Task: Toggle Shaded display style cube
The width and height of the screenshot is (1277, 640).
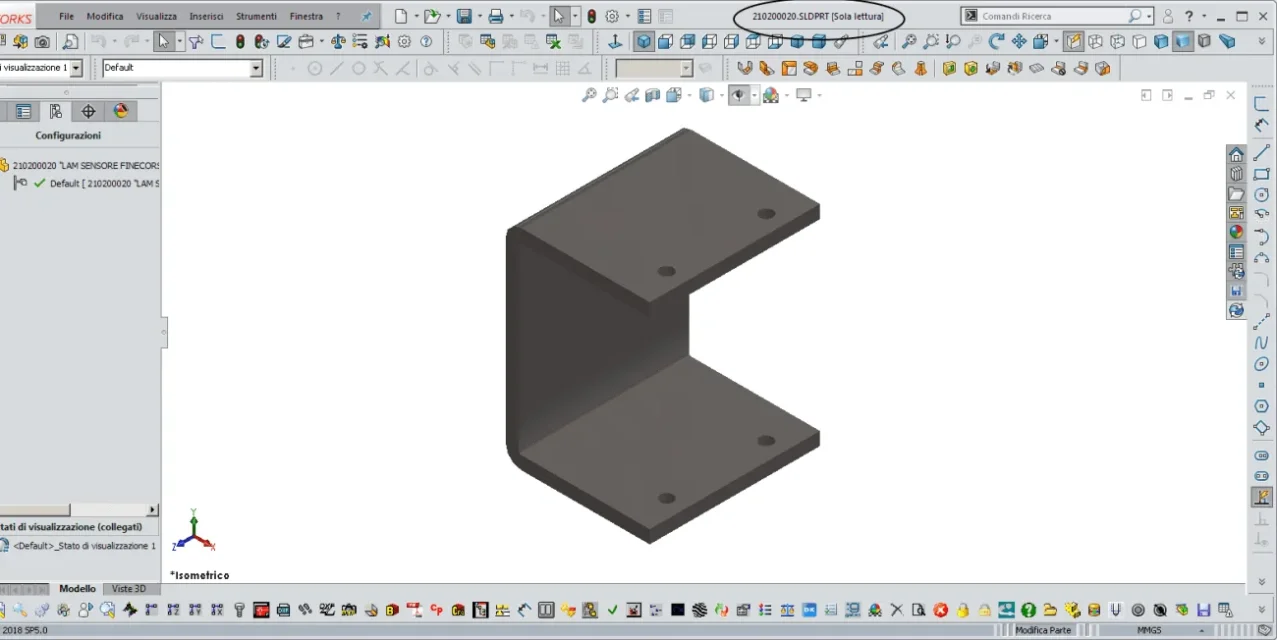Action: pos(1183,42)
